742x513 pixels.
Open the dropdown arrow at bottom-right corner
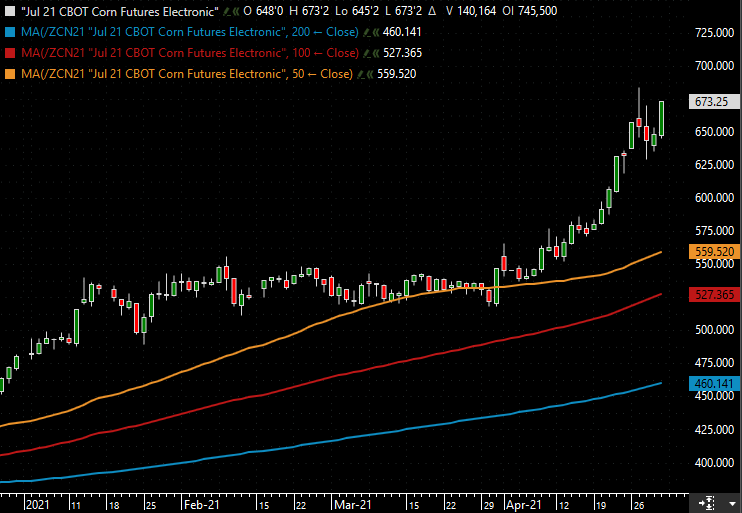pyautogui.click(x=733, y=503)
